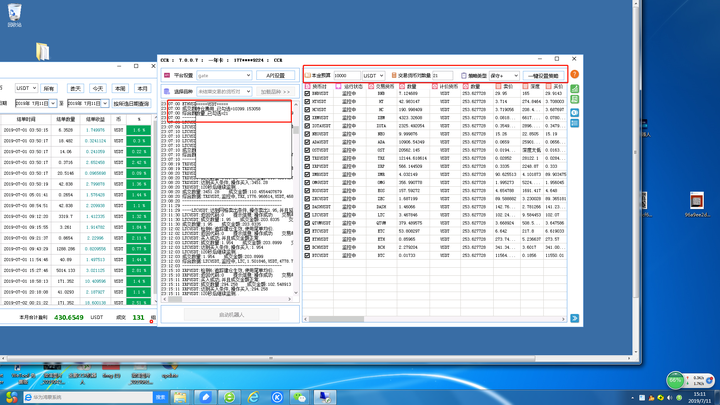The image size is (720, 405).
Task: Open the gate platform dropdown
Action: [x=223, y=75]
